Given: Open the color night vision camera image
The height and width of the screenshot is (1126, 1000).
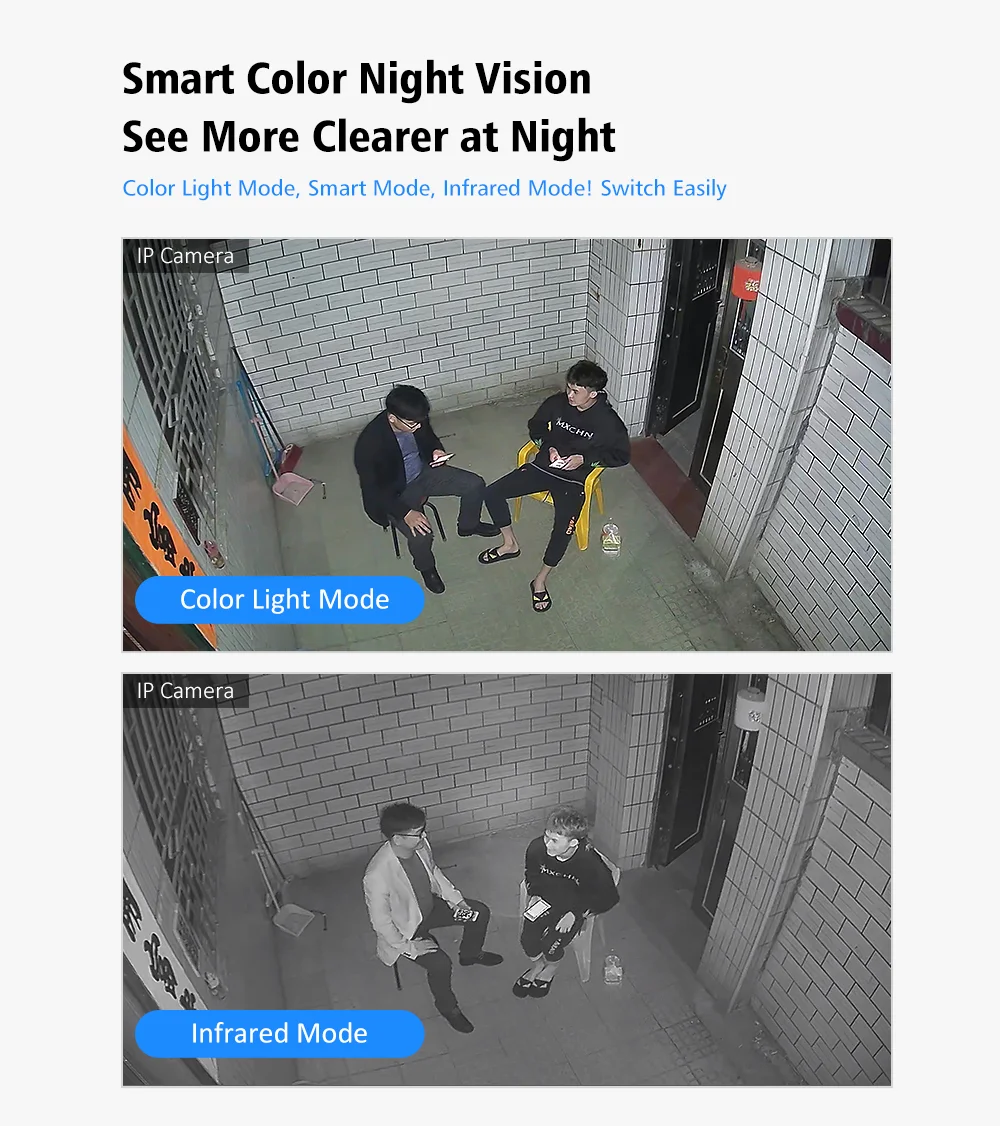Looking at the screenshot, I should point(507,445).
